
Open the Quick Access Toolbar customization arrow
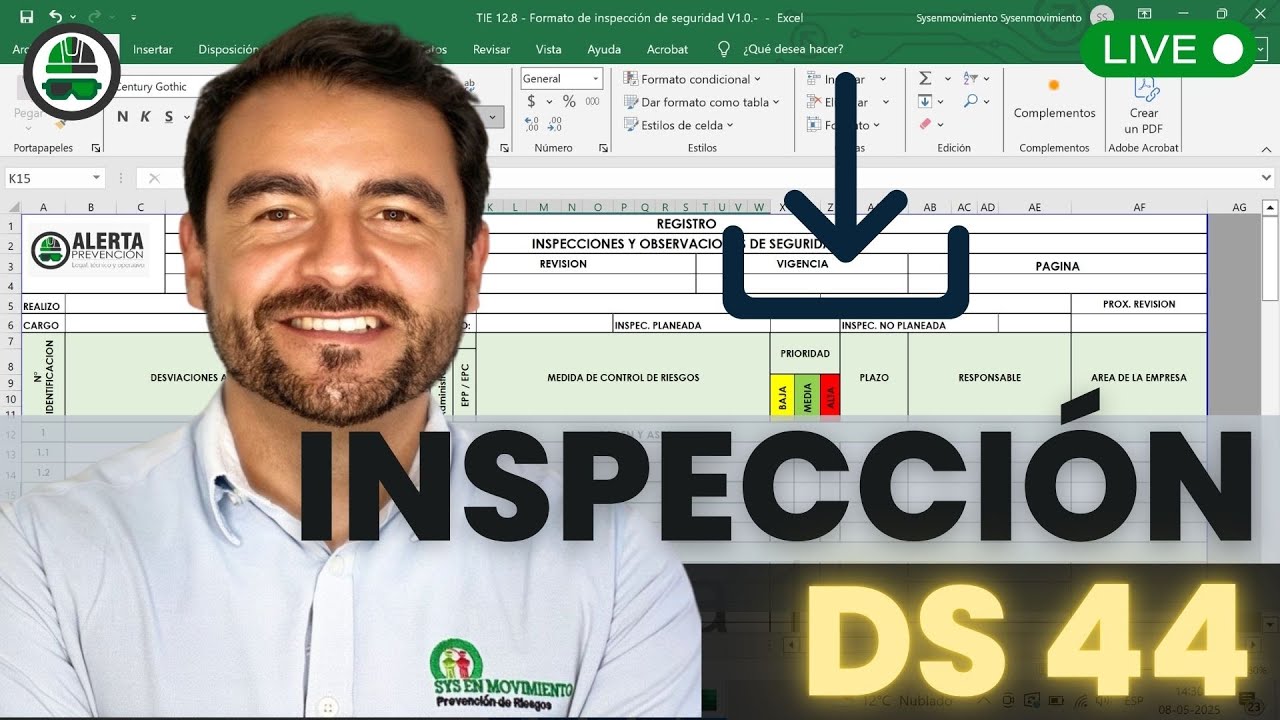point(134,17)
